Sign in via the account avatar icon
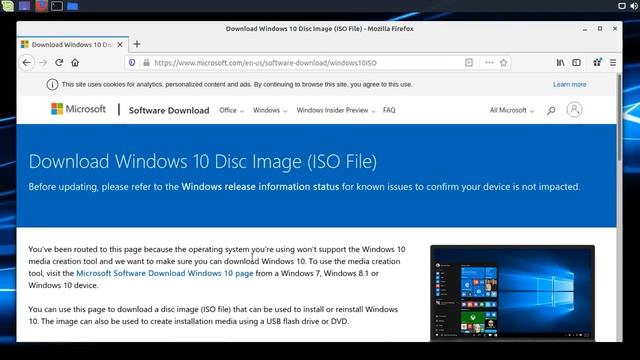Screen dimensions: 640x360 click(x=574, y=109)
